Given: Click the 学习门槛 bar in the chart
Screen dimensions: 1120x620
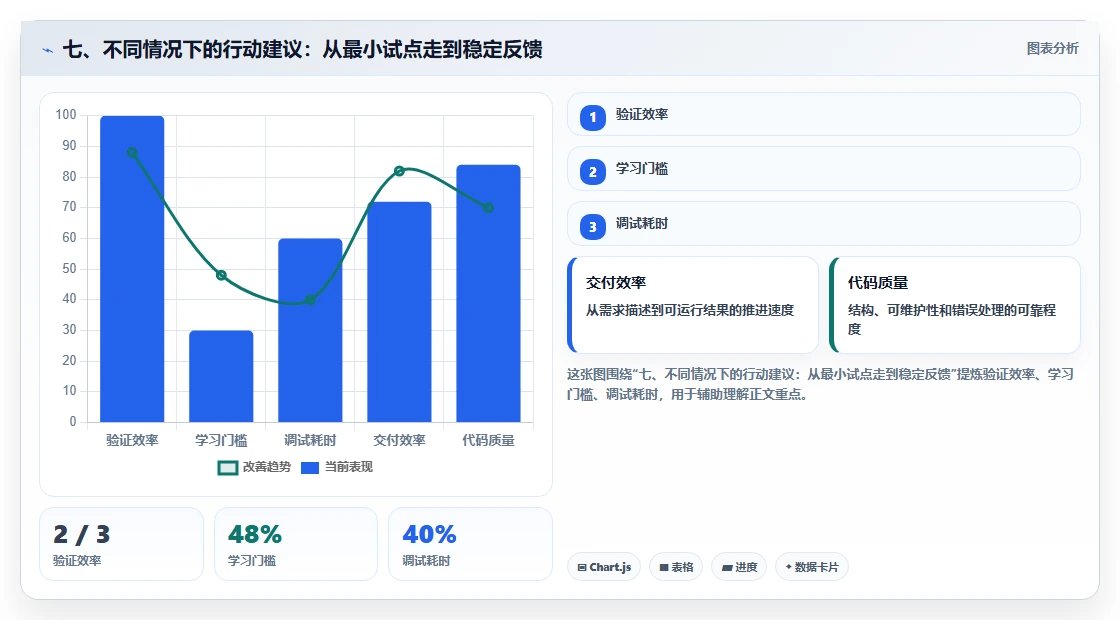Looking at the screenshot, I should 221,376.
